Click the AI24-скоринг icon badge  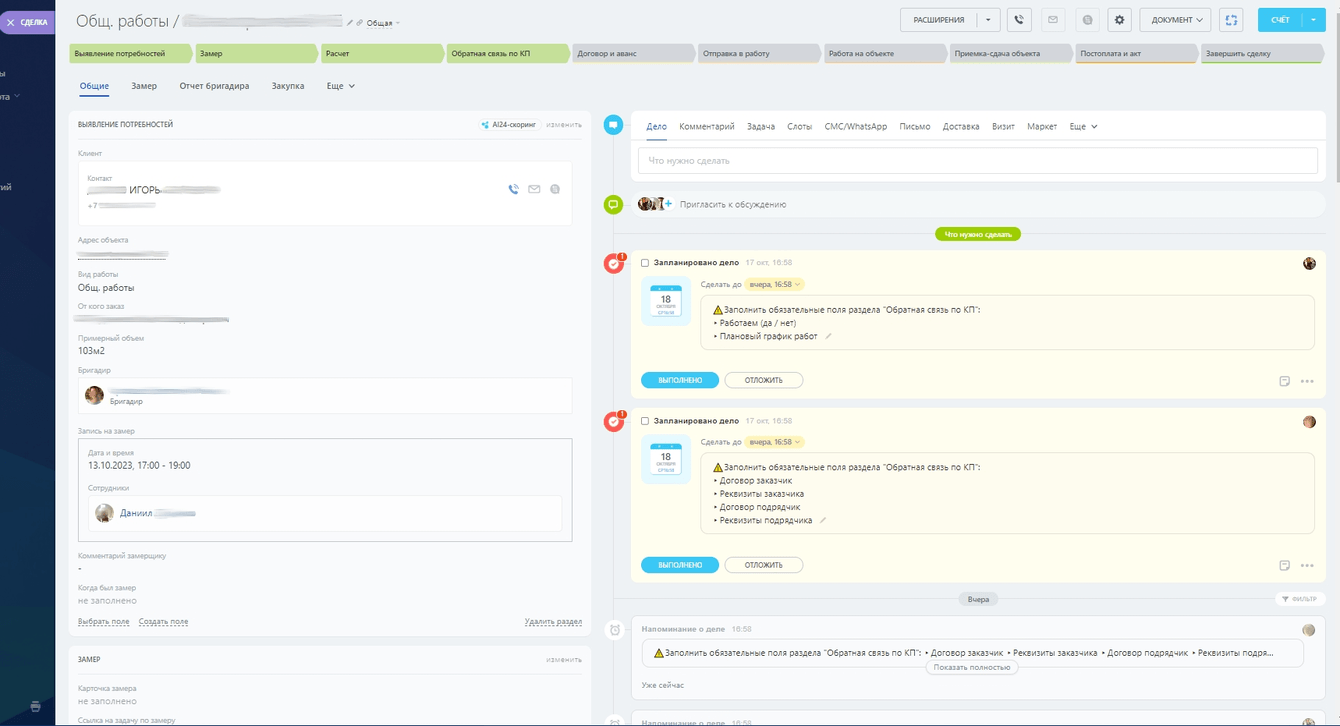(509, 125)
